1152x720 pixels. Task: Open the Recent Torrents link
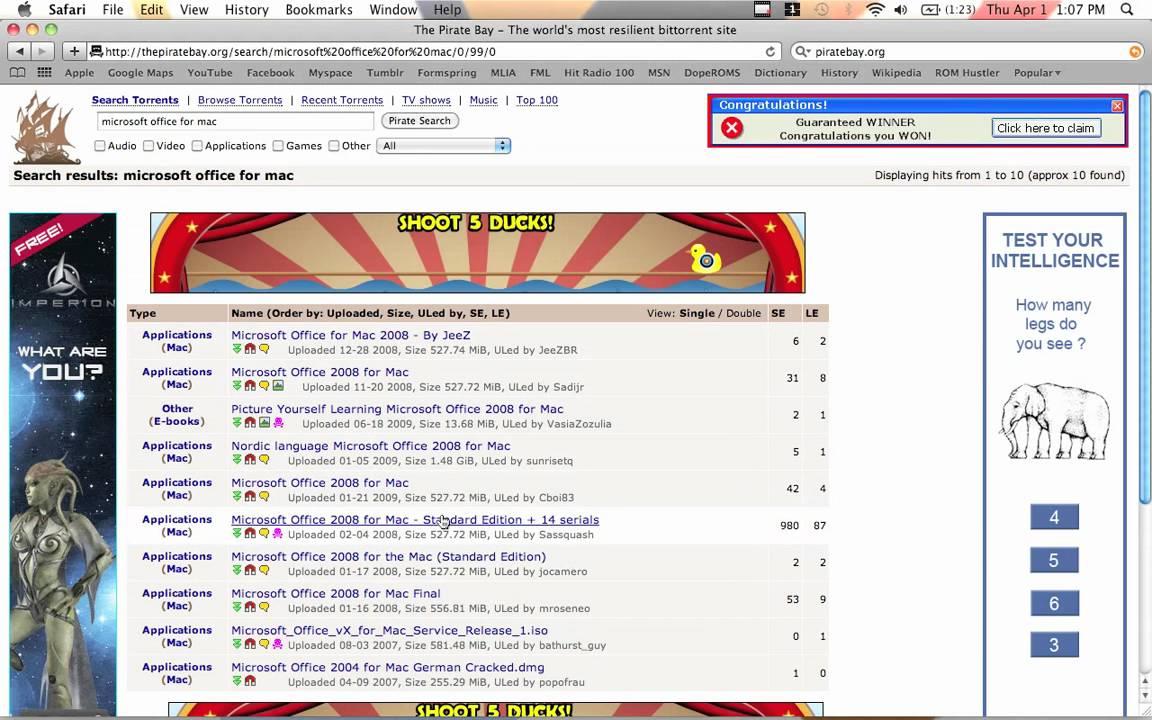tap(342, 100)
